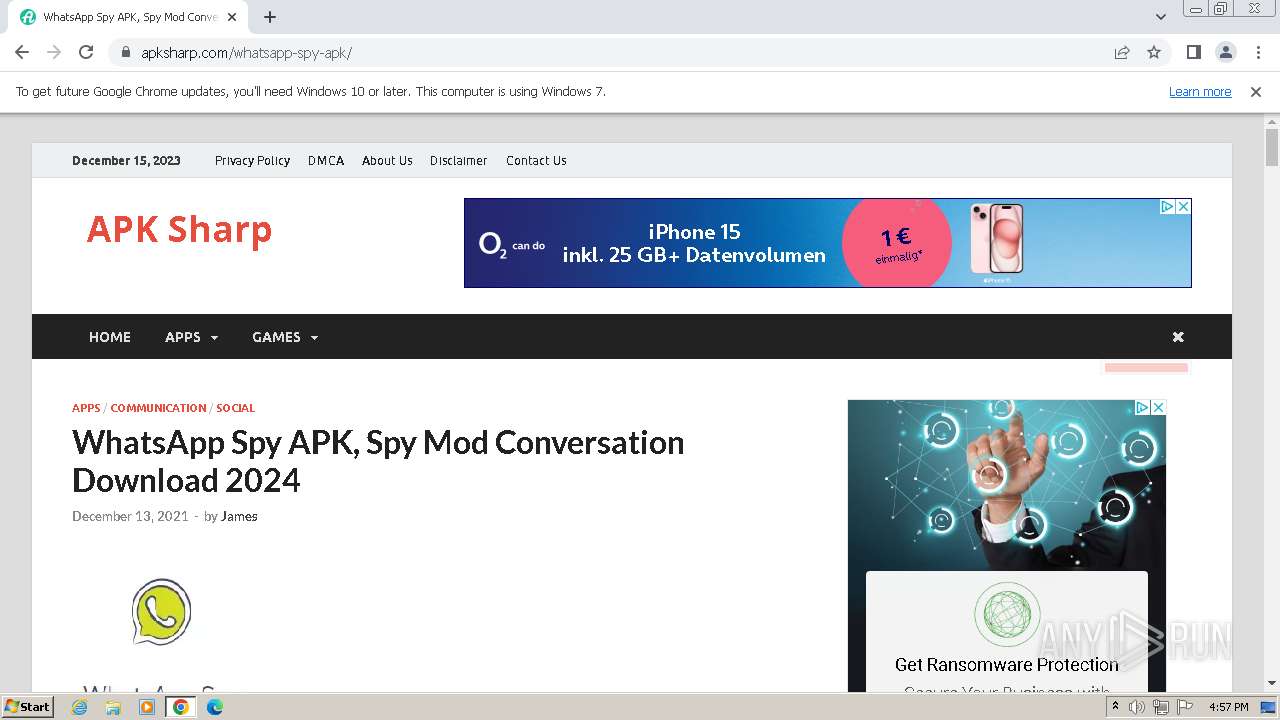Open tab search dropdown arrow

point(1160,17)
